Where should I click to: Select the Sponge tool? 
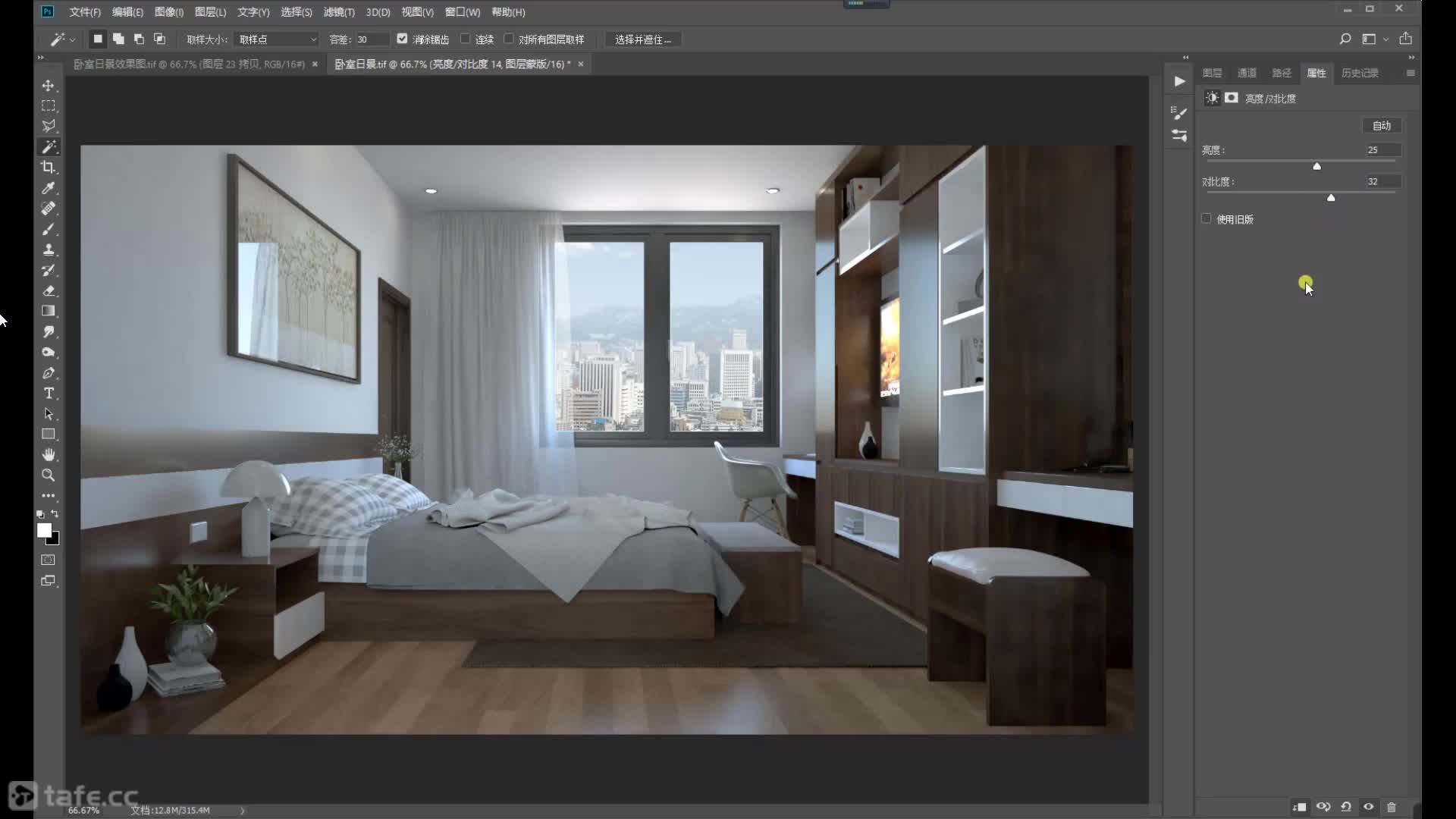tap(48, 352)
